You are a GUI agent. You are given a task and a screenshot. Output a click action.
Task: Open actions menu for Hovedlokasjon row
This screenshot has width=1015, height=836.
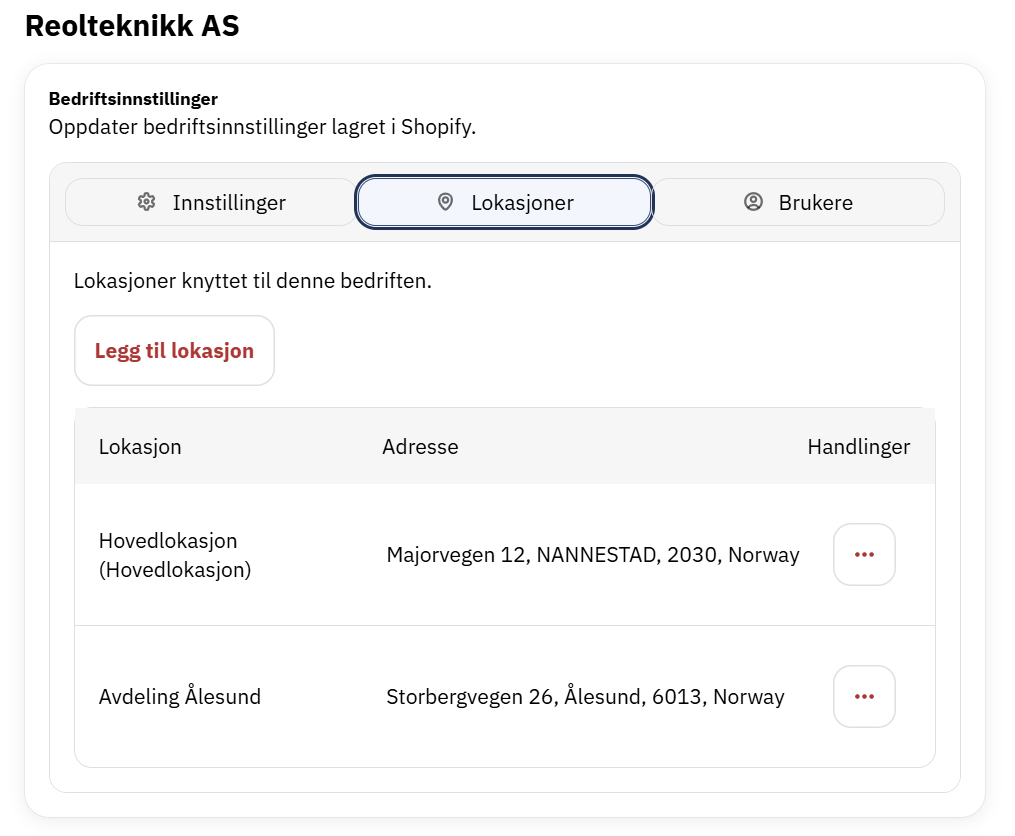pyautogui.click(x=864, y=554)
